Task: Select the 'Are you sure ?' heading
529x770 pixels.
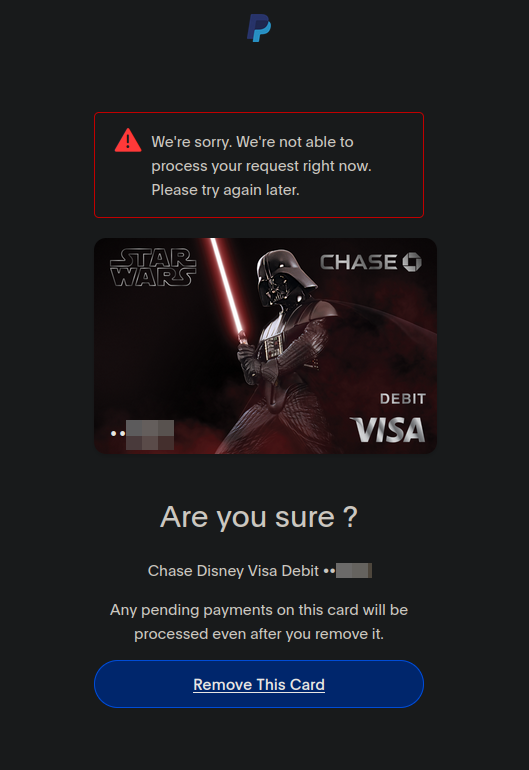Action: tap(259, 517)
